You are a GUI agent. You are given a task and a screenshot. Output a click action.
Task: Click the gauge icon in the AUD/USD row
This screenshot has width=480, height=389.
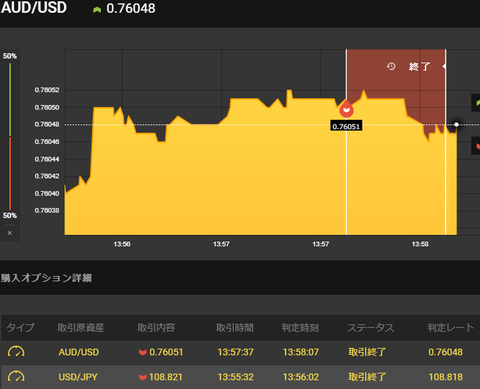pyautogui.click(x=16, y=352)
